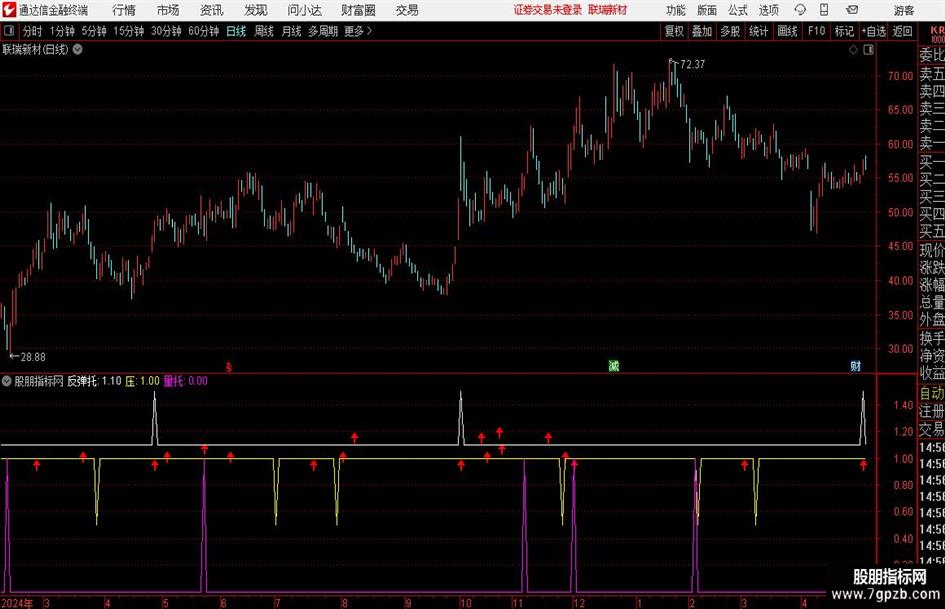Image resolution: width=945 pixels, height=609 pixels.
Task: Open the customer service headset icon
Action: point(800,10)
